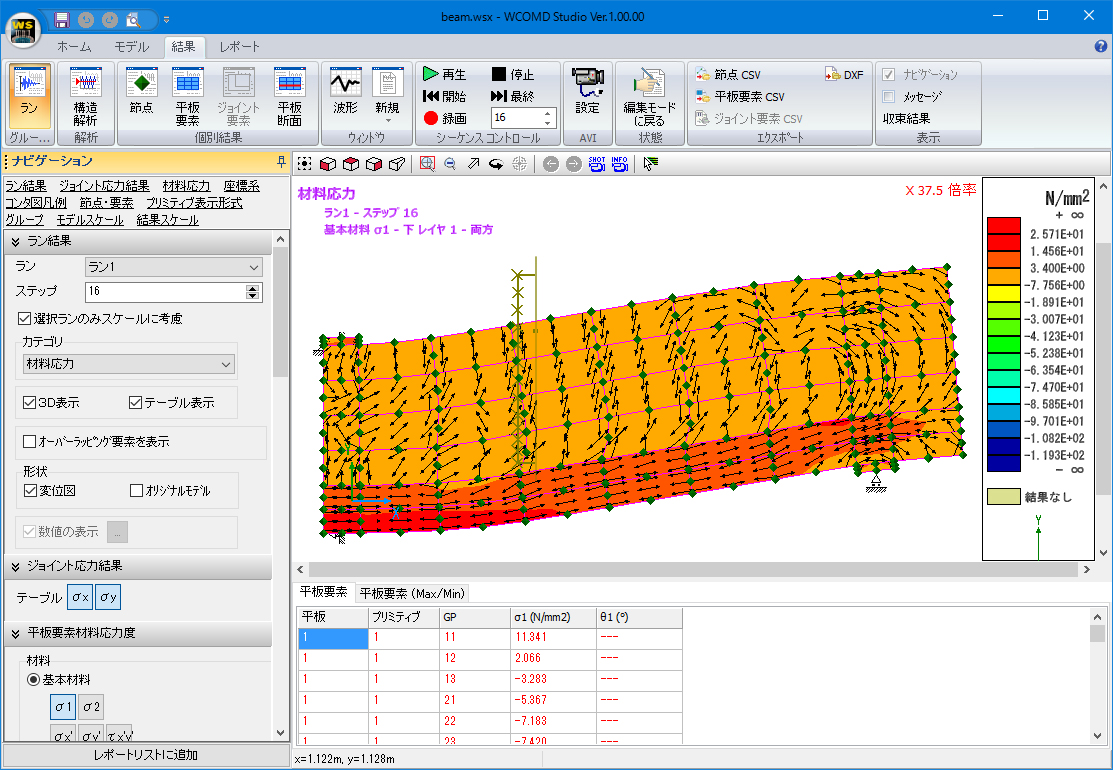Click the SHOT screenshot camera icon

tap(597, 164)
